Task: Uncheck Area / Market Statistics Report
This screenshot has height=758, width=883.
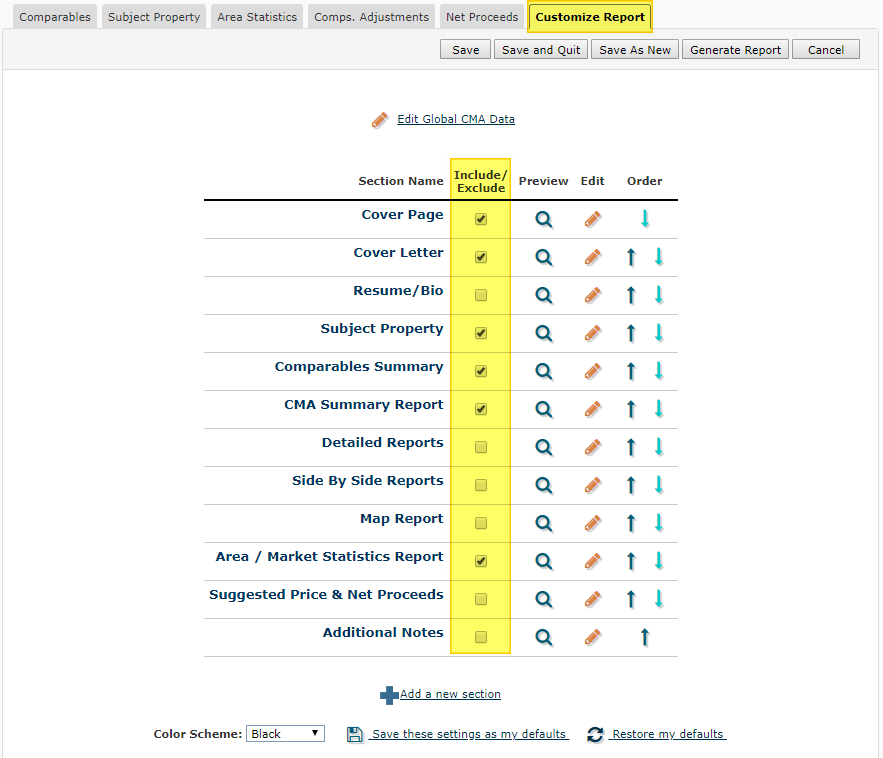Action: [481, 561]
